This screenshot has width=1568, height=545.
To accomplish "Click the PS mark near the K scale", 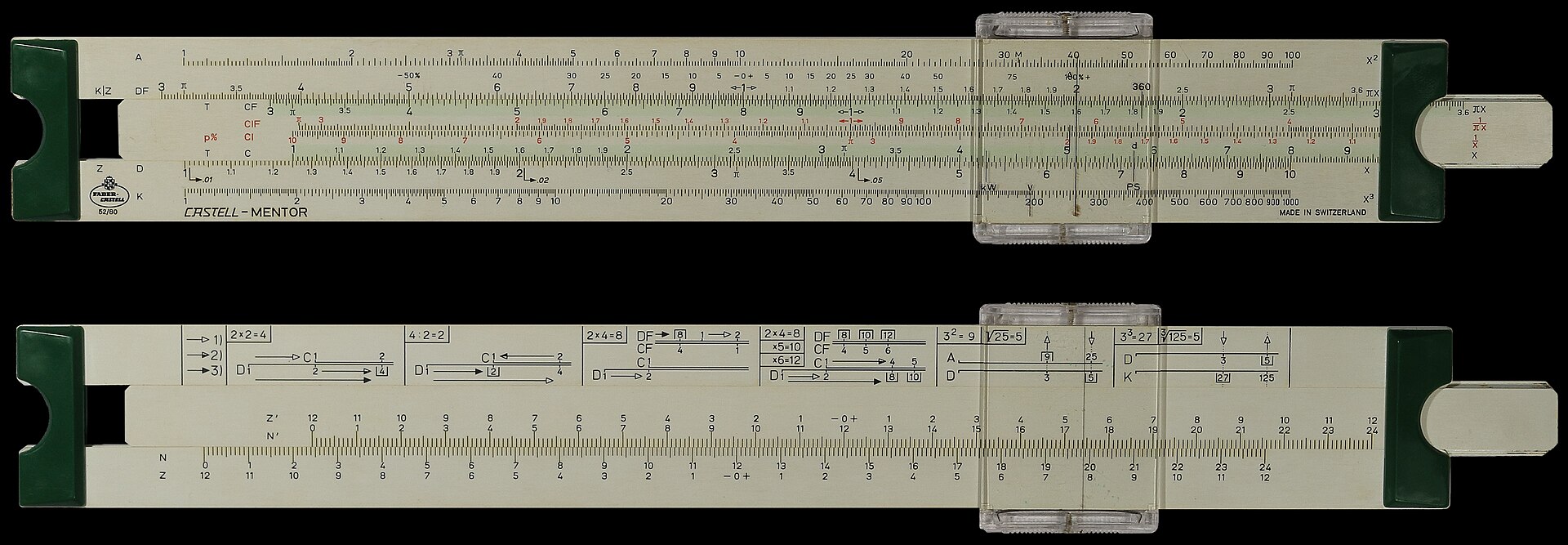I will pos(1133,187).
